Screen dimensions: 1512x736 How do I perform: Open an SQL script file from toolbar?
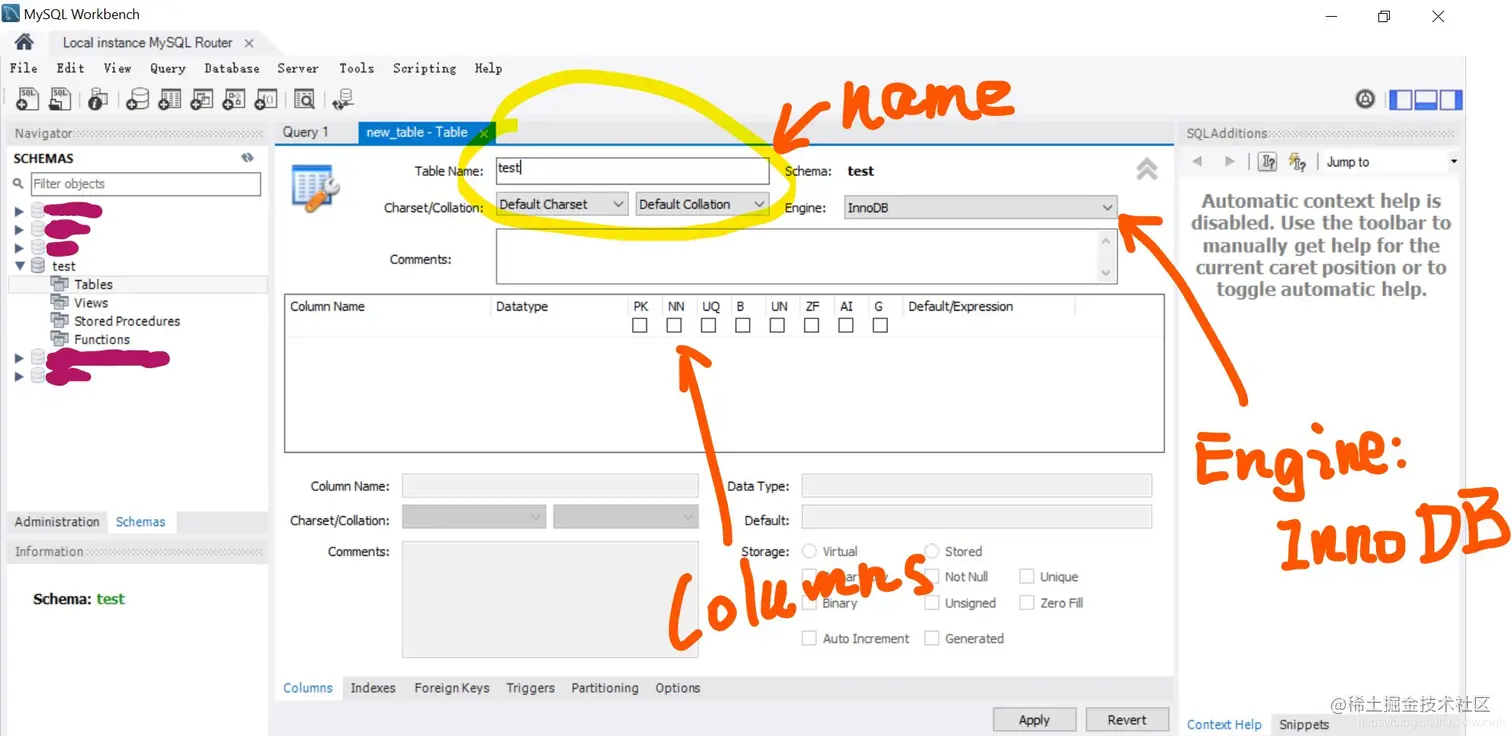pyautogui.click(x=60, y=98)
